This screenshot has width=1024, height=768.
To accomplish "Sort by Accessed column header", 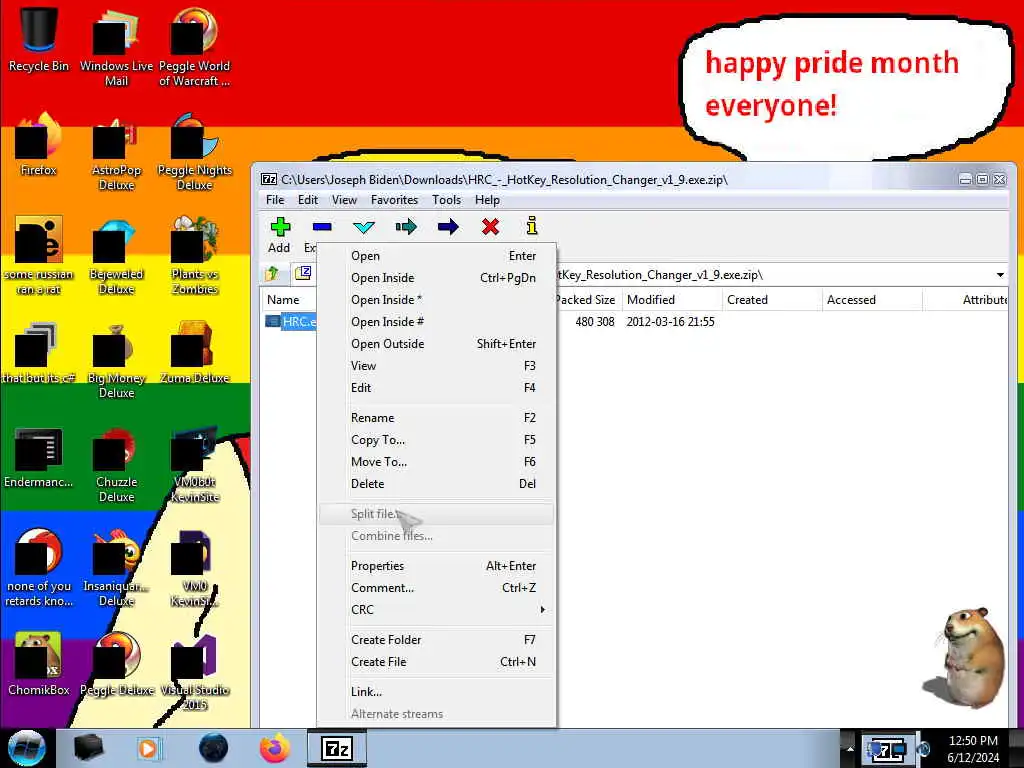I will [872, 300].
